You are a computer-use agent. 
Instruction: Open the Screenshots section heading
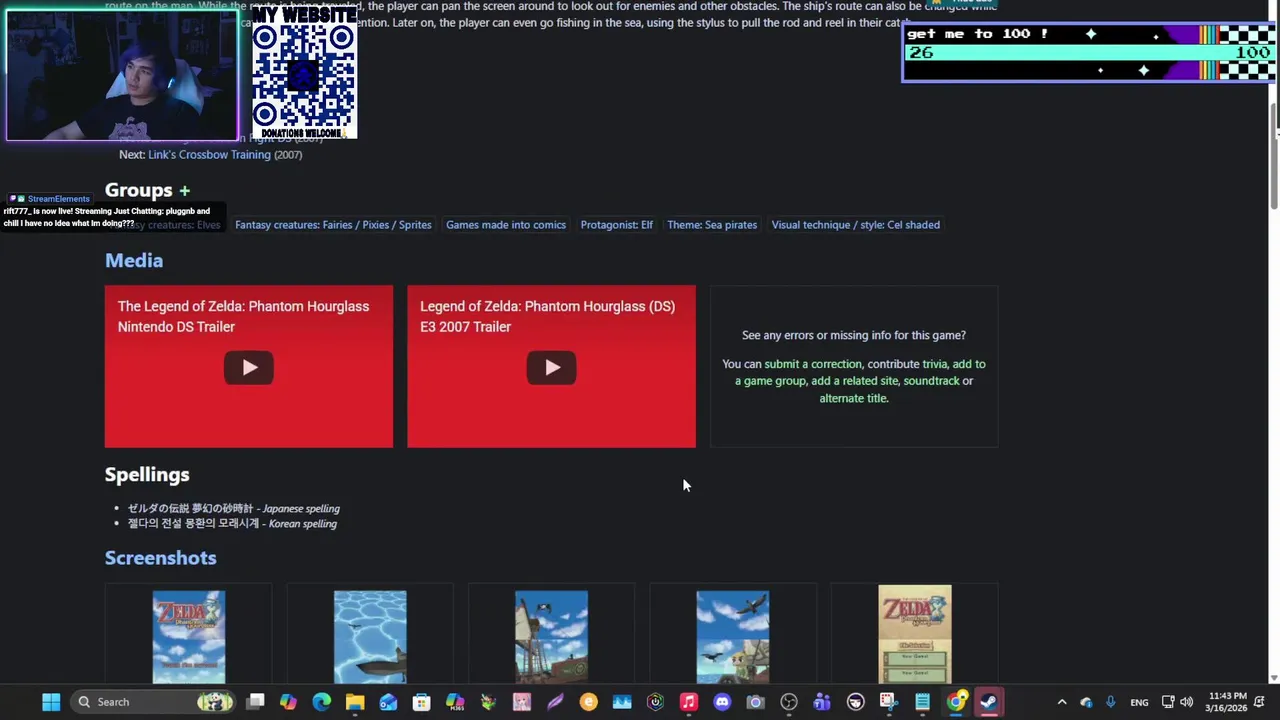160,558
